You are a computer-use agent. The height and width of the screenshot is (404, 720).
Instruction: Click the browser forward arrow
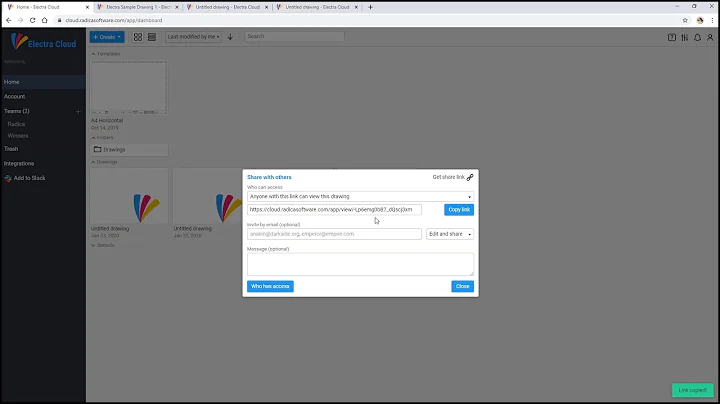pos(20,20)
